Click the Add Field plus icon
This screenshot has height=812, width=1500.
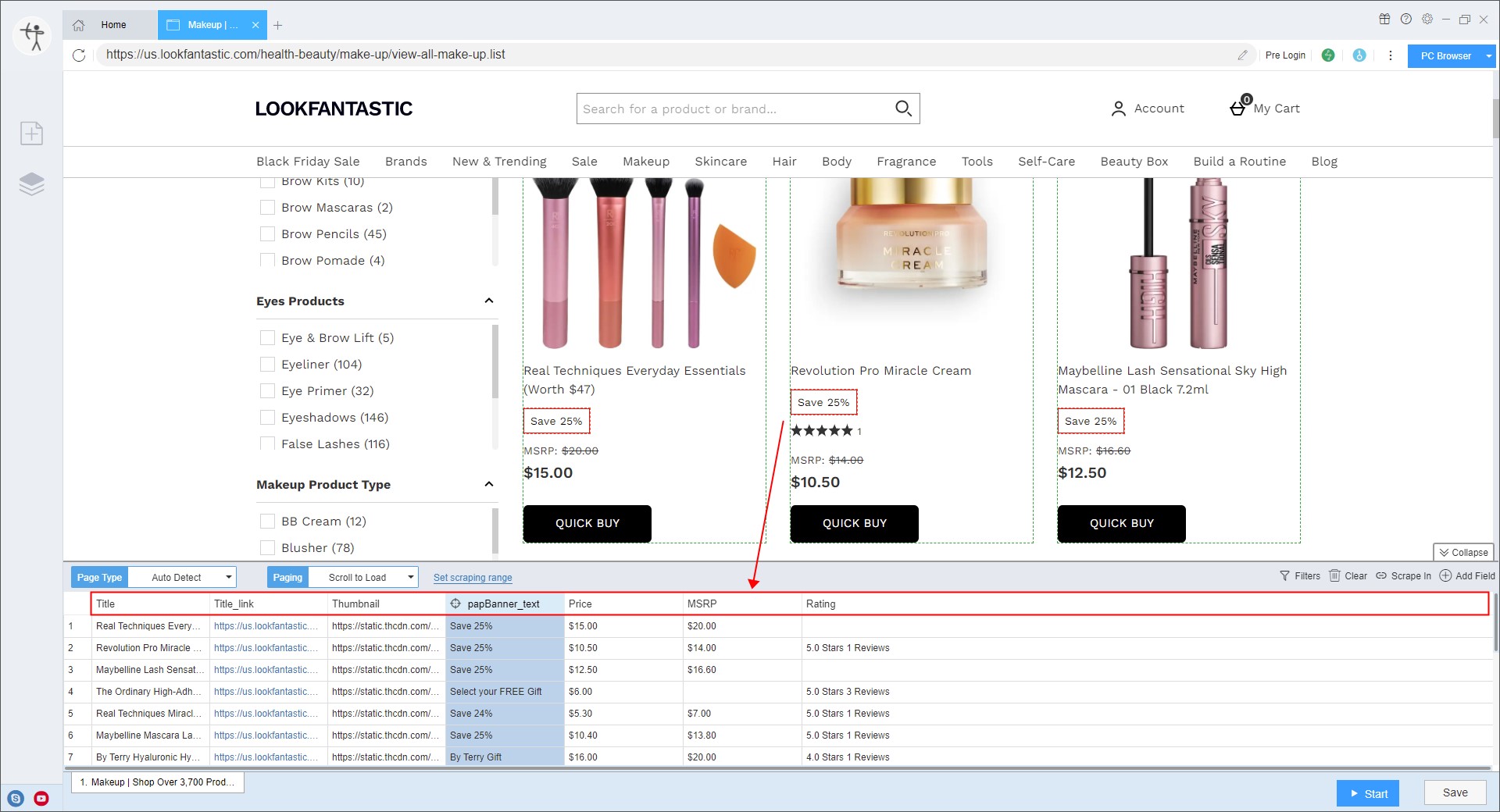(x=1445, y=575)
